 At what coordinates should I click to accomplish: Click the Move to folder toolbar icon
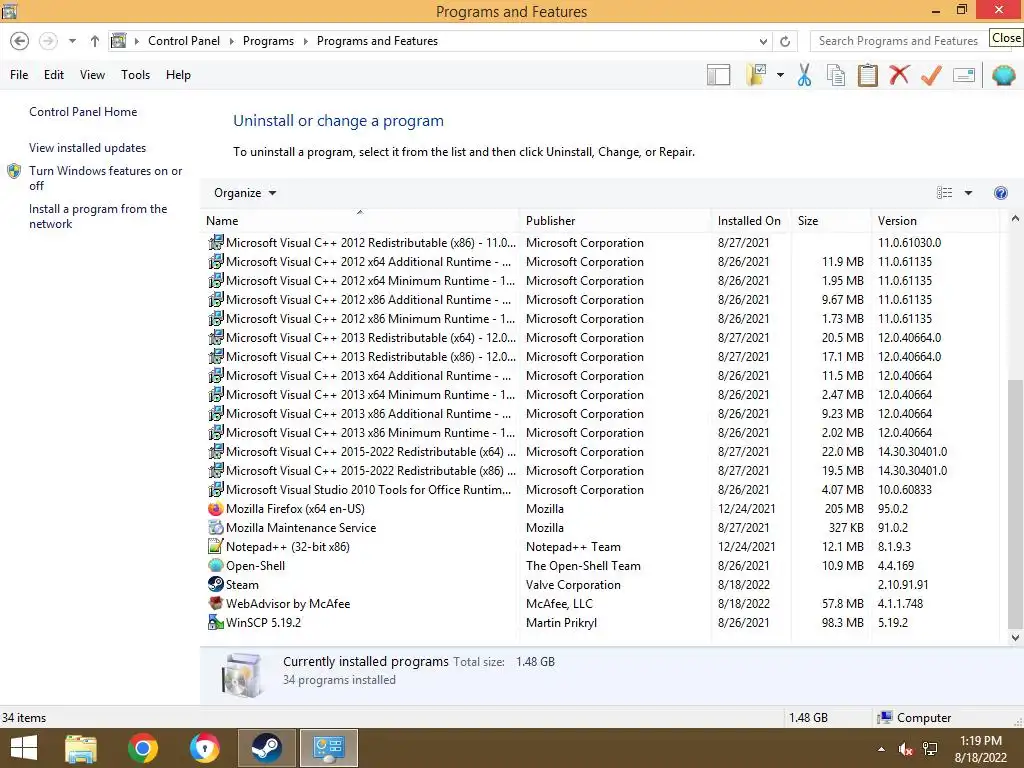pyautogui.click(x=756, y=75)
